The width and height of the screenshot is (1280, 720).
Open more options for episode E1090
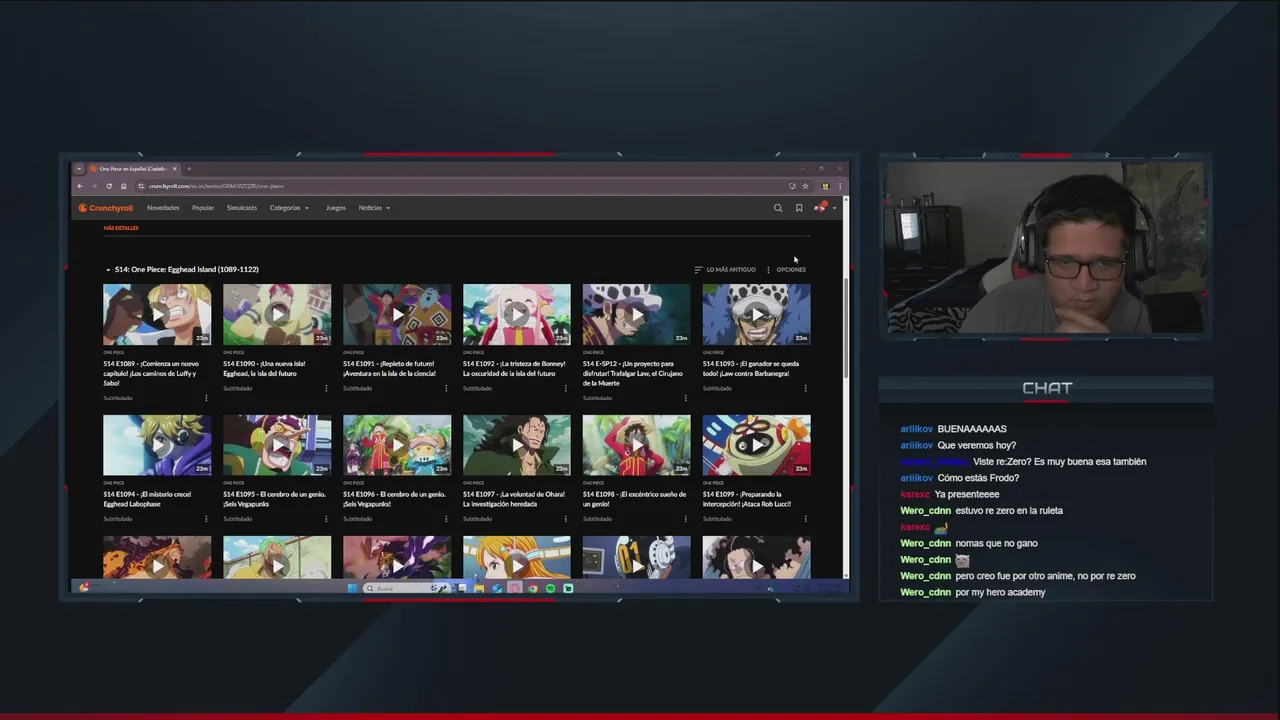[326, 388]
